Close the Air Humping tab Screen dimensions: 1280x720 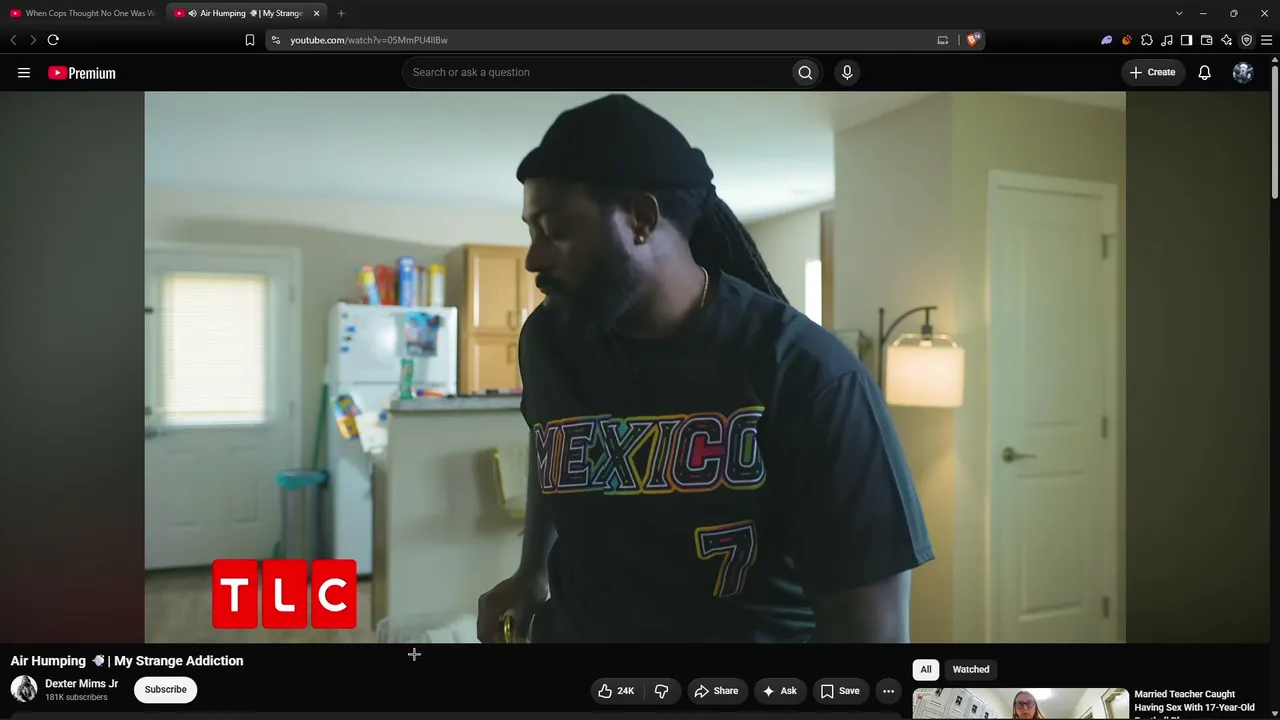[x=317, y=13]
